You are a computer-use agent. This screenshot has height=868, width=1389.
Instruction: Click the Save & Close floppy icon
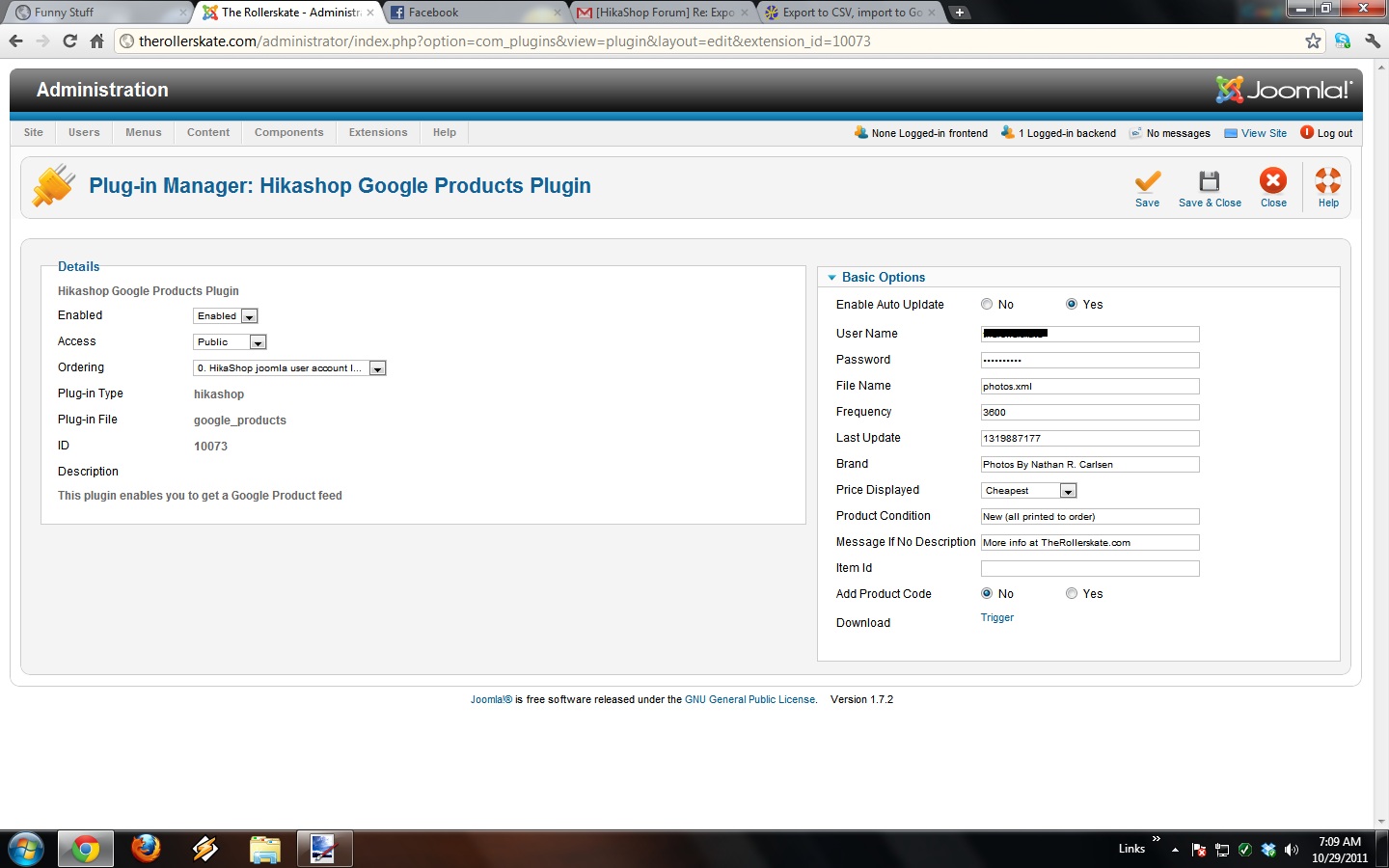[1210, 181]
